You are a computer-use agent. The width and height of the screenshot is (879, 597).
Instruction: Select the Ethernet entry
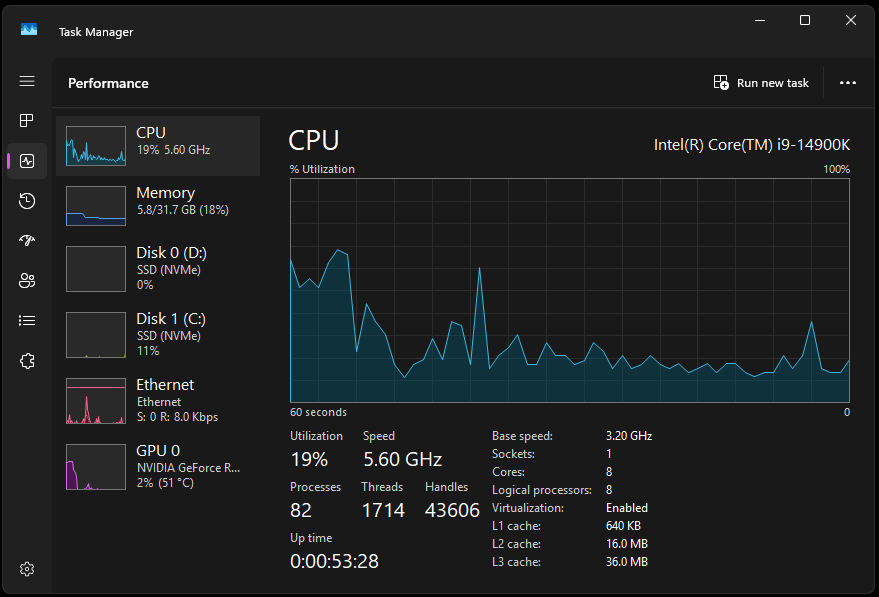(x=158, y=401)
